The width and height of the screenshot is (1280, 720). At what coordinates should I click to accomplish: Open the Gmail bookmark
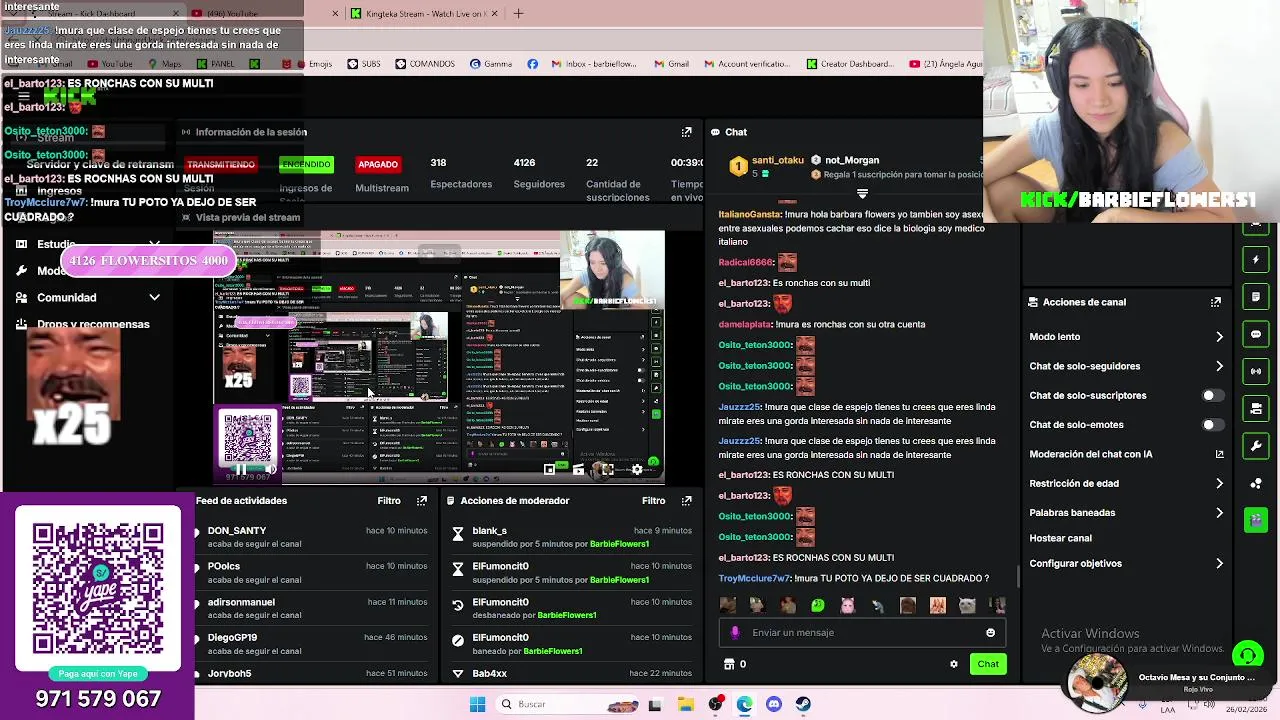(671, 64)
